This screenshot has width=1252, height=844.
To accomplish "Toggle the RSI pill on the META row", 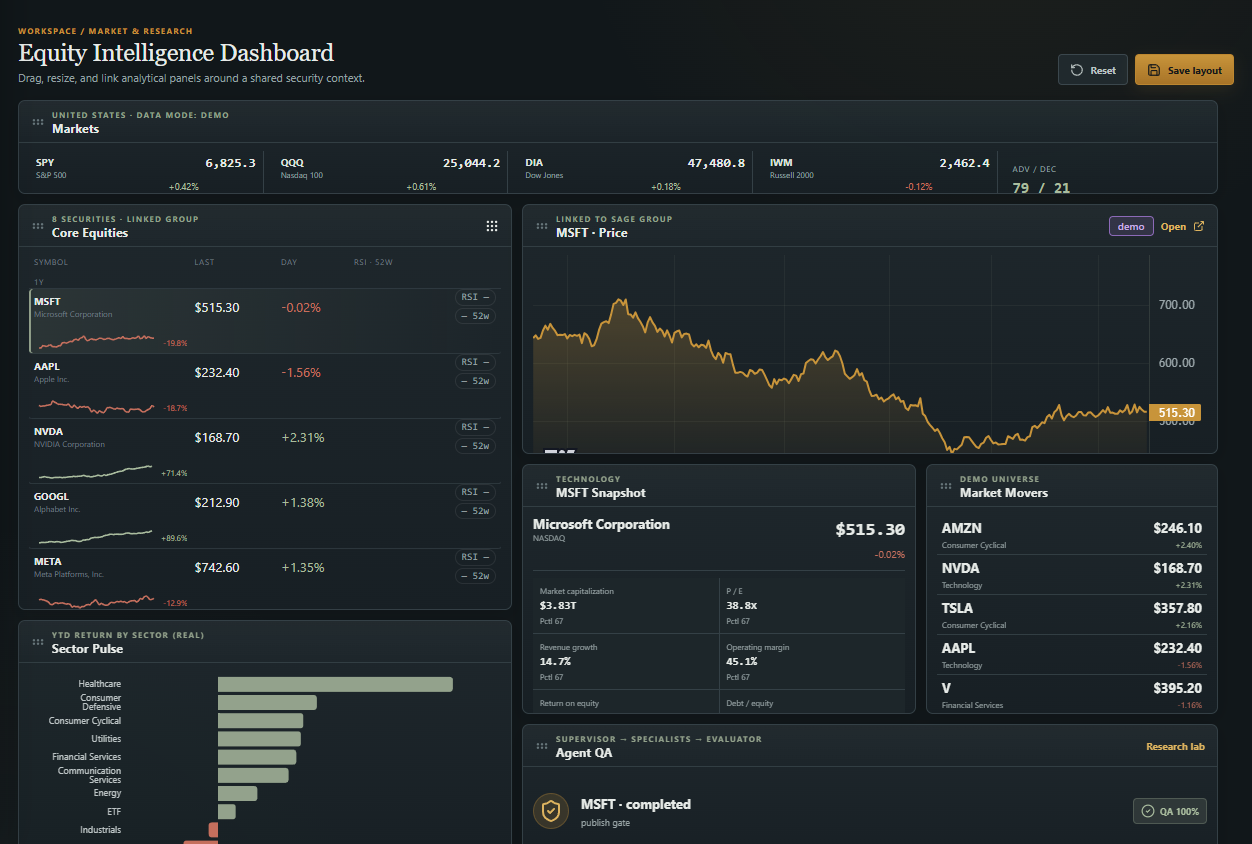I will [x=475, y=557].
